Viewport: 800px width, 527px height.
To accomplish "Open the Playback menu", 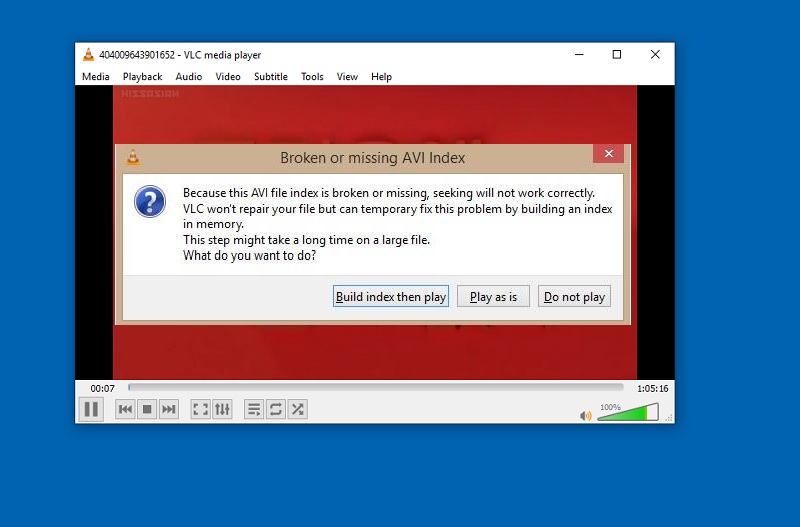I will [142, 77].
